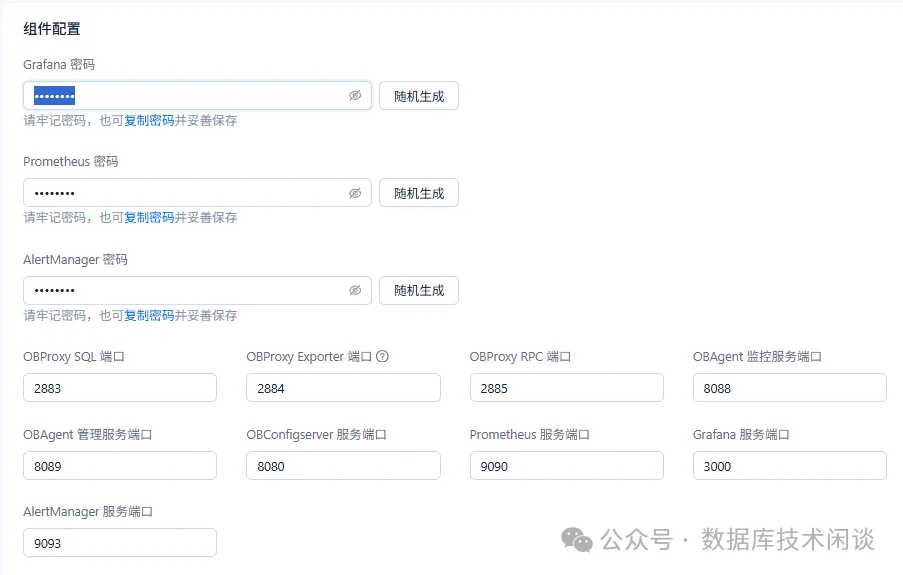
Task: Click the Prometheus 服务端口 label
Action: click(530, 435)
